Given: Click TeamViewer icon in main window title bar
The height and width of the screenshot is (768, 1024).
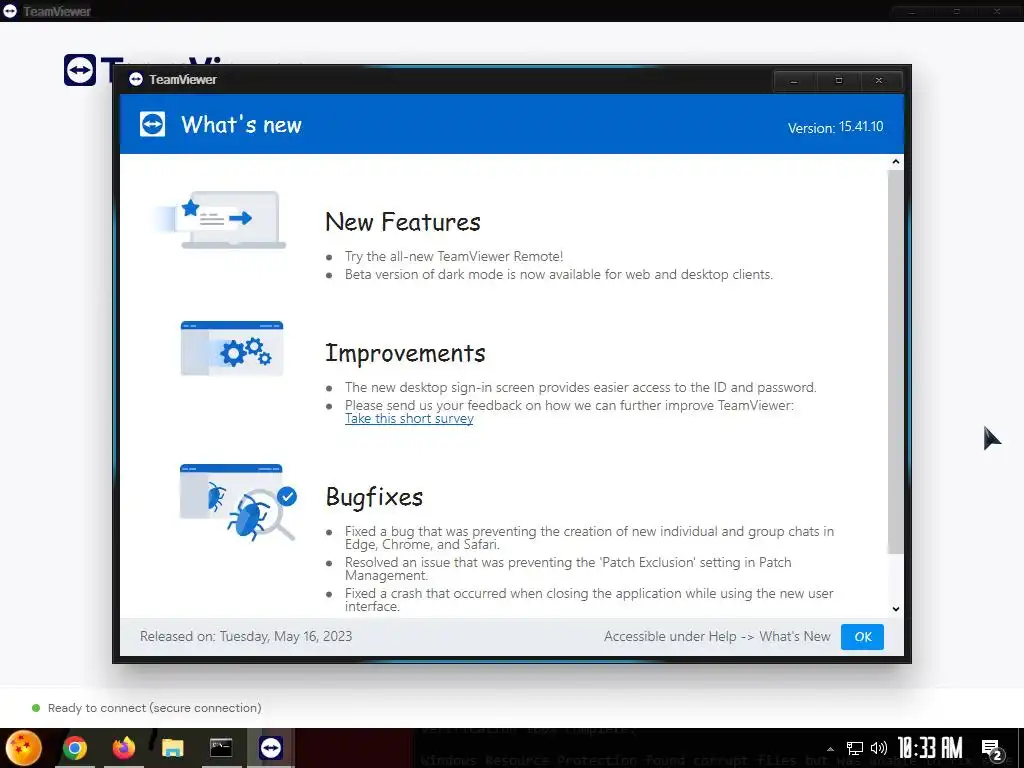Looking at the screenshot, I should (x=10, y=11).
